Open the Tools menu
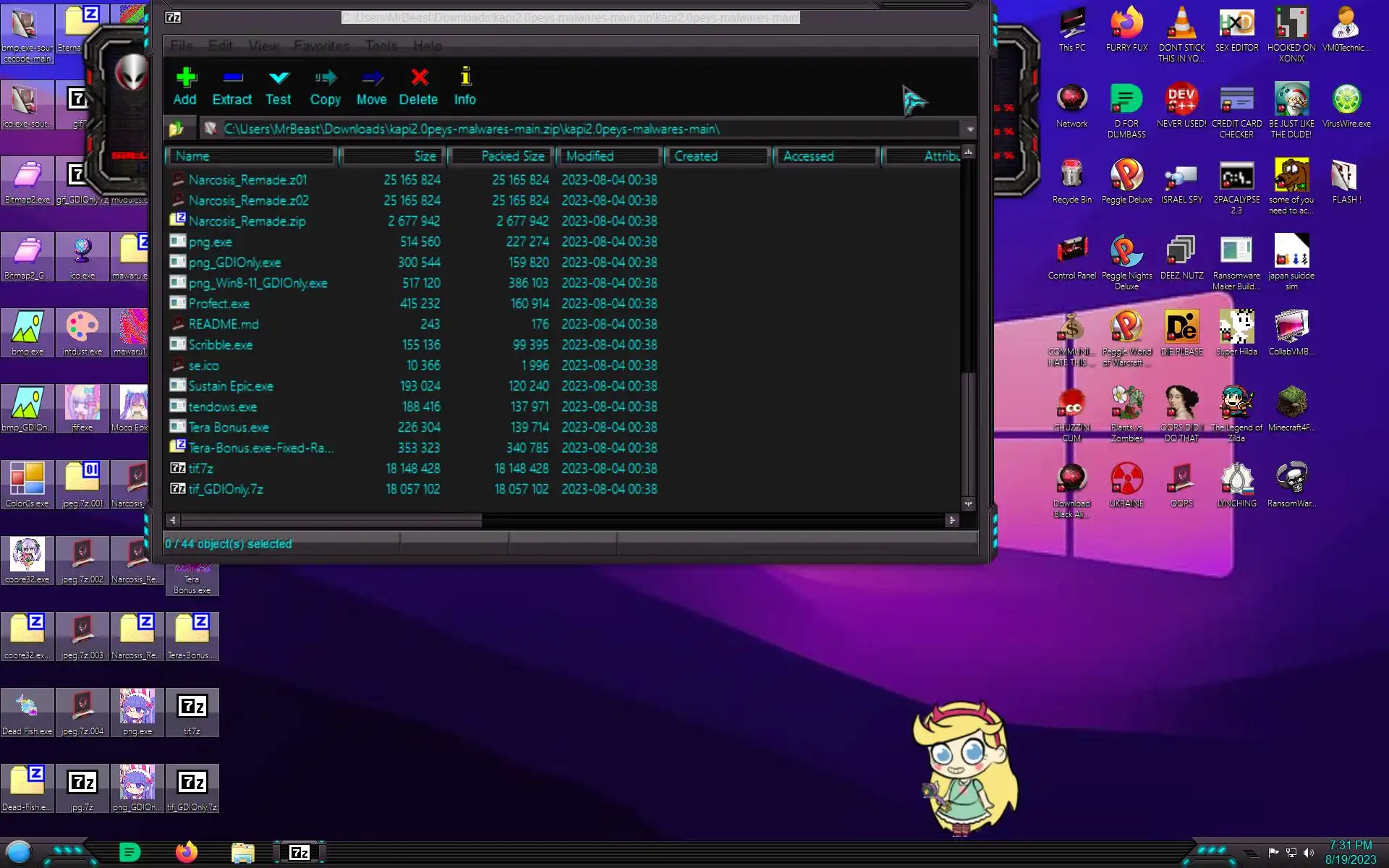Screen dimensions: 1389x868 click(x=381, y=46)
